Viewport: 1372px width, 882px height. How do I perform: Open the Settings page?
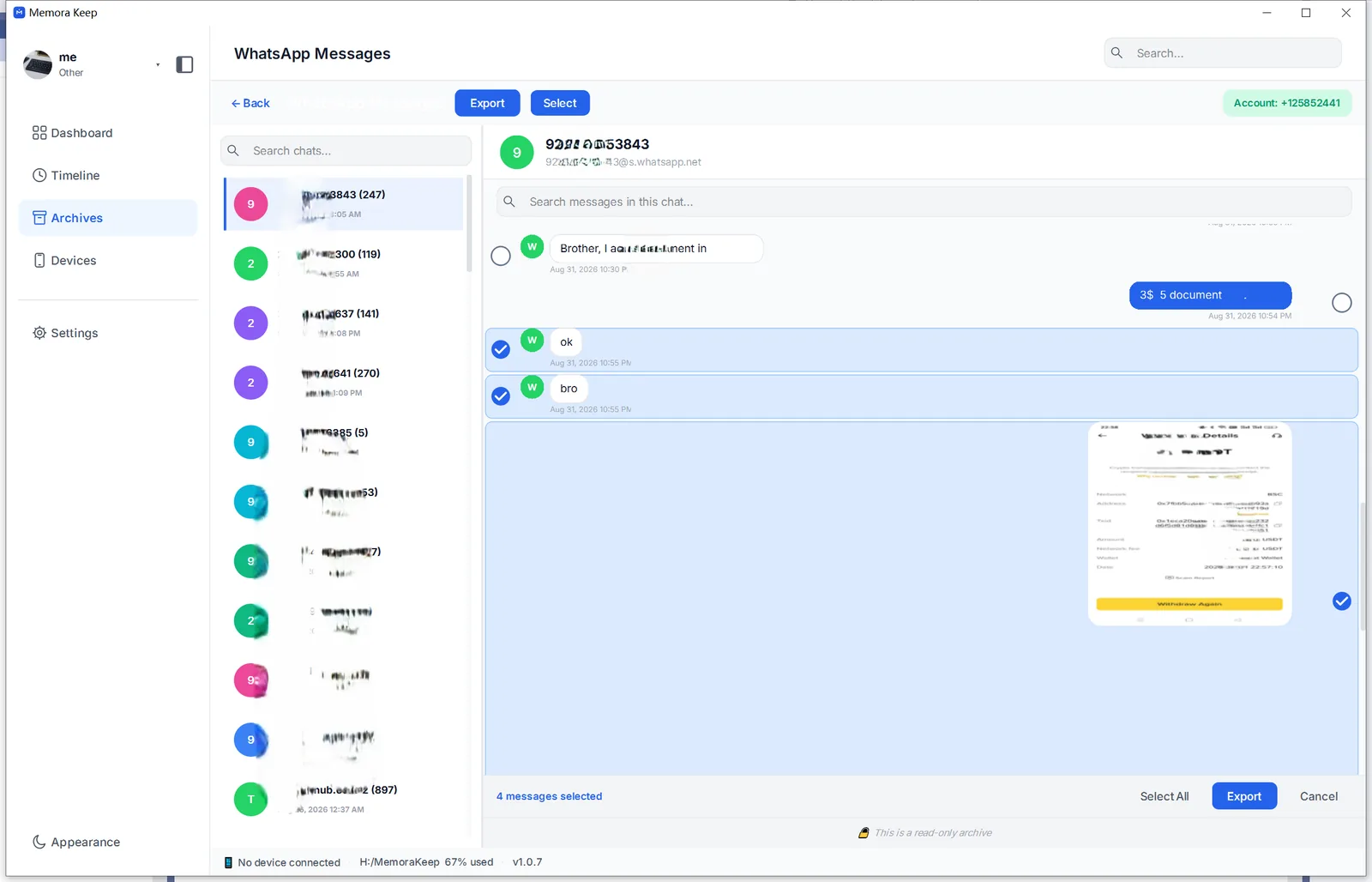tap(108, 333)
